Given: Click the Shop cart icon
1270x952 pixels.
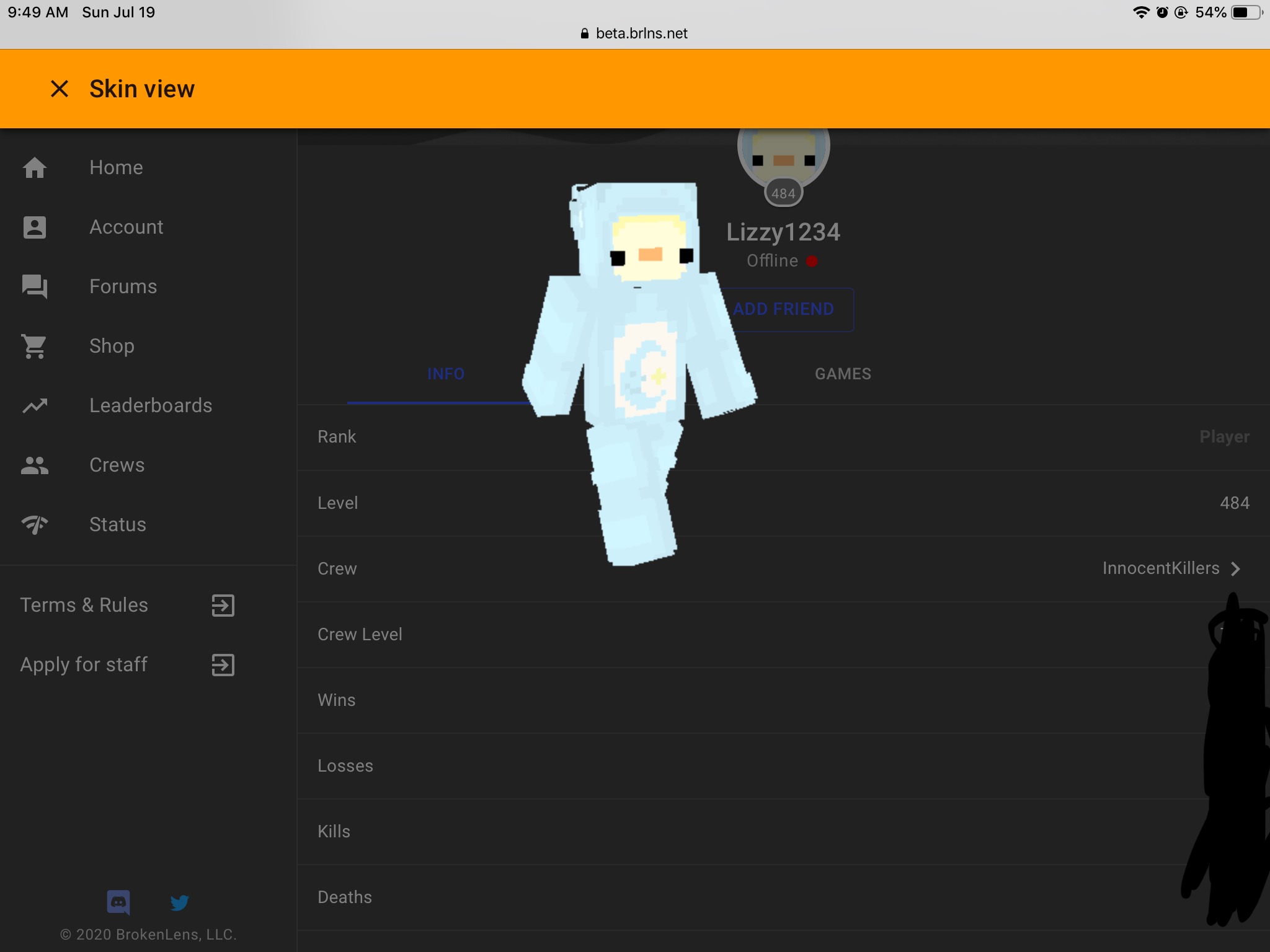Looking at the screenshot, I should tap(35, 346).
